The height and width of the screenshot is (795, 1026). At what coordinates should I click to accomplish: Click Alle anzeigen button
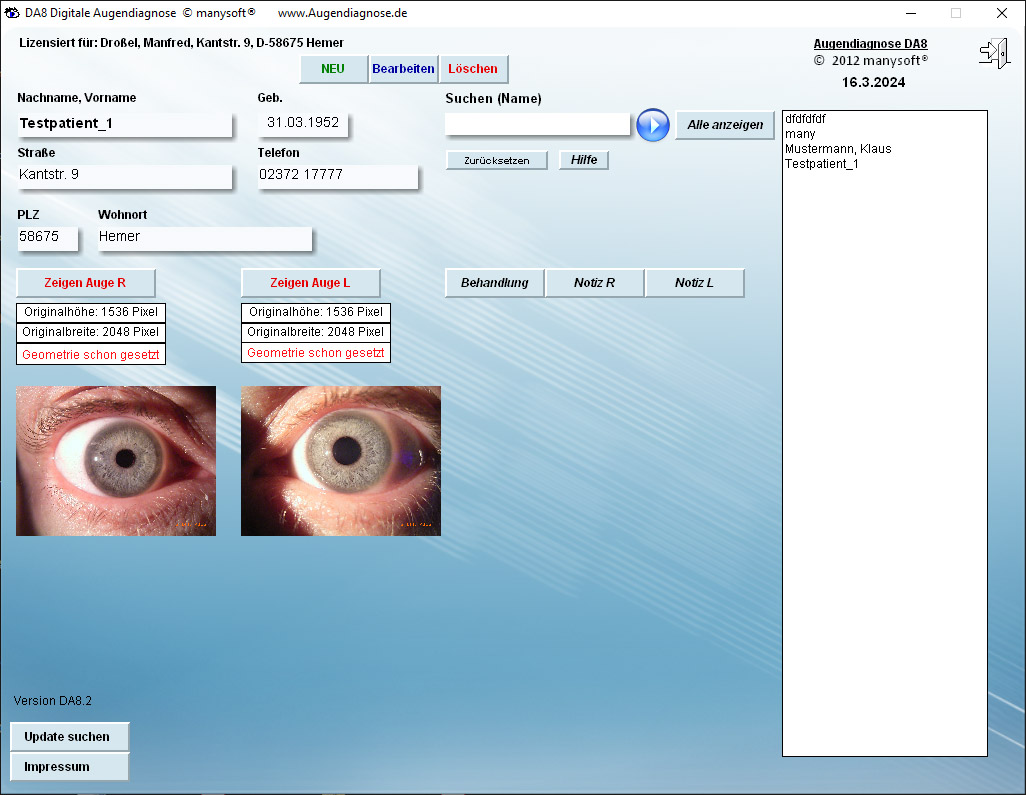click(x=725, y=125)
